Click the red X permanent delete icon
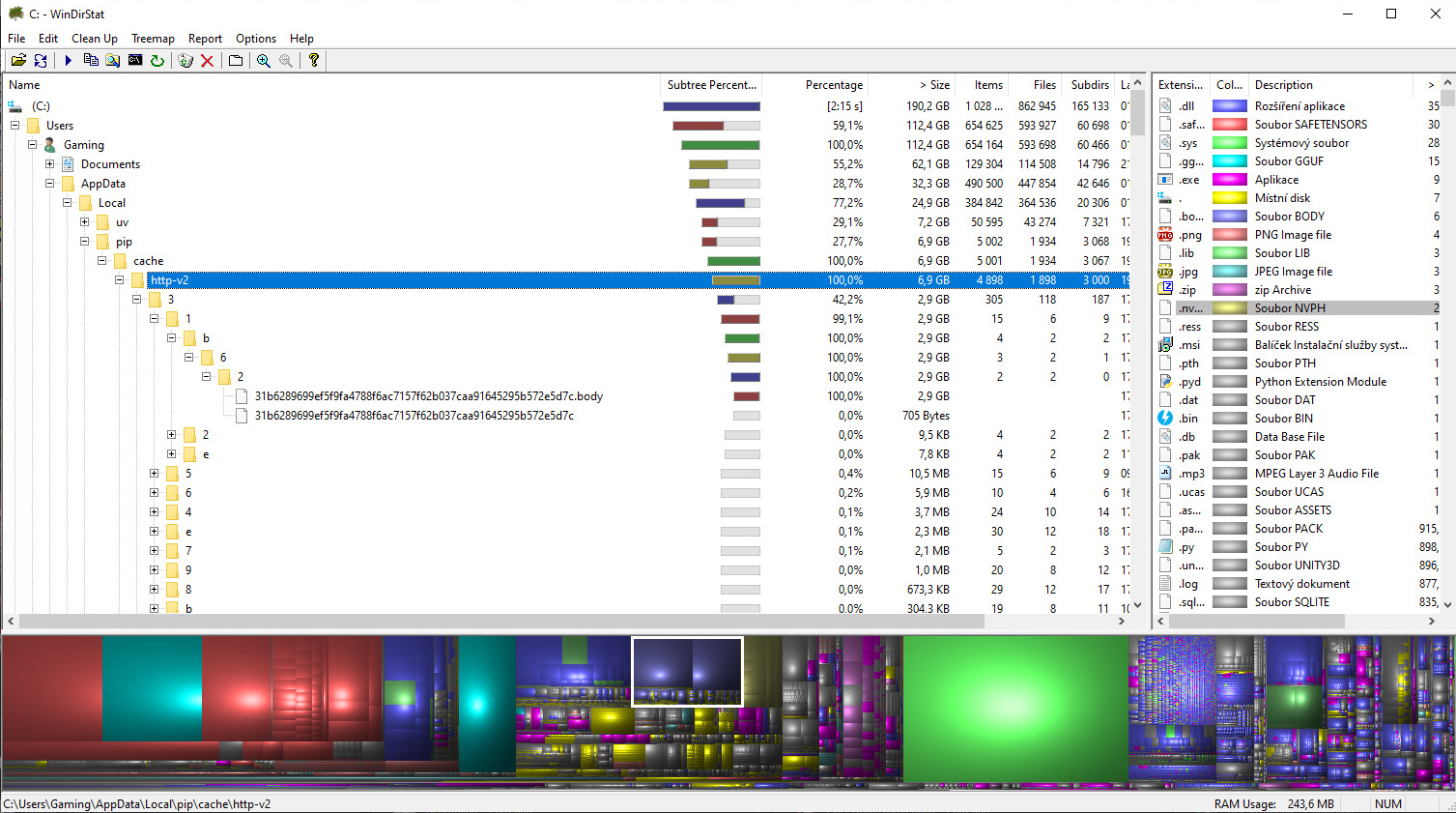 [x=207, y=60]
